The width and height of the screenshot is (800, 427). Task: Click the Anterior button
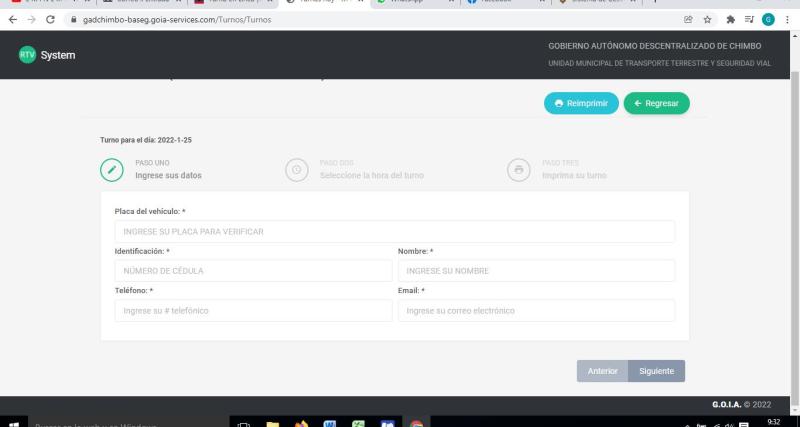pos(602,371)
